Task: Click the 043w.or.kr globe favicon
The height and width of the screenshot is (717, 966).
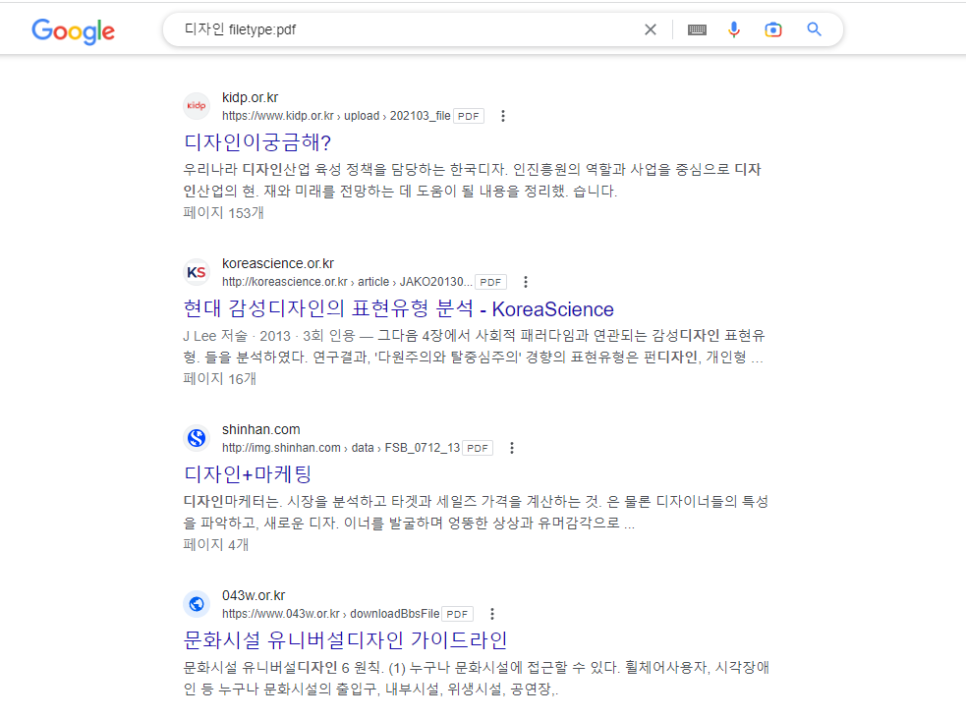Action: click(x=197, y=604)
